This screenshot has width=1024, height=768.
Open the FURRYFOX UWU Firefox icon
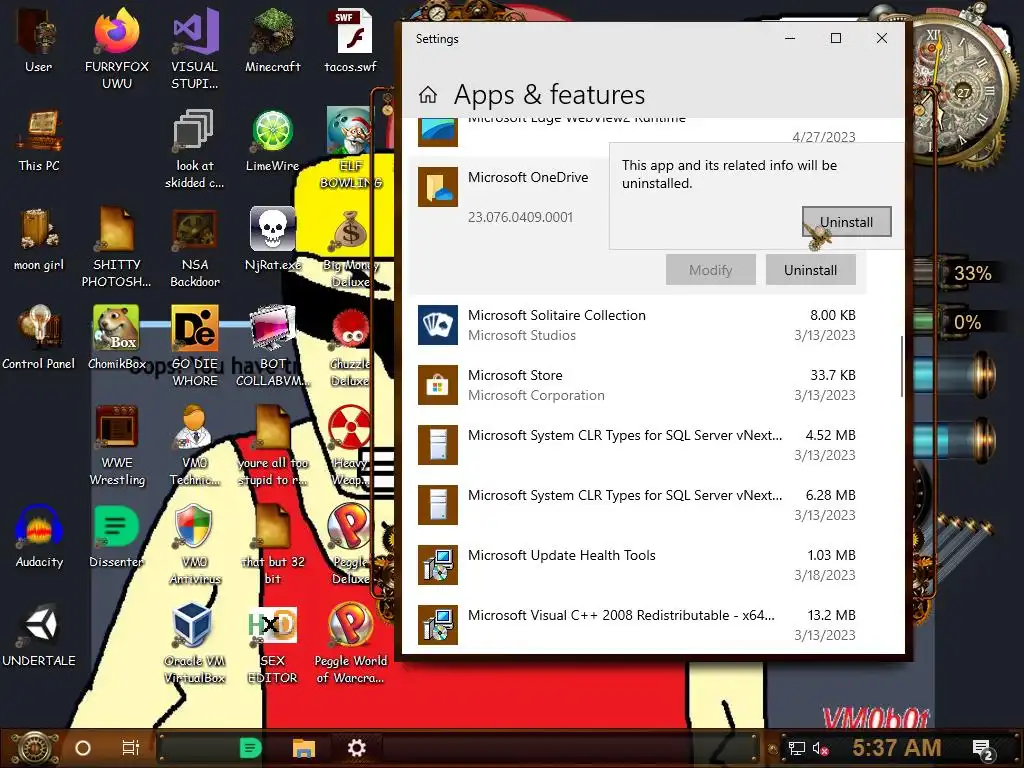click(x=116, y=47)
